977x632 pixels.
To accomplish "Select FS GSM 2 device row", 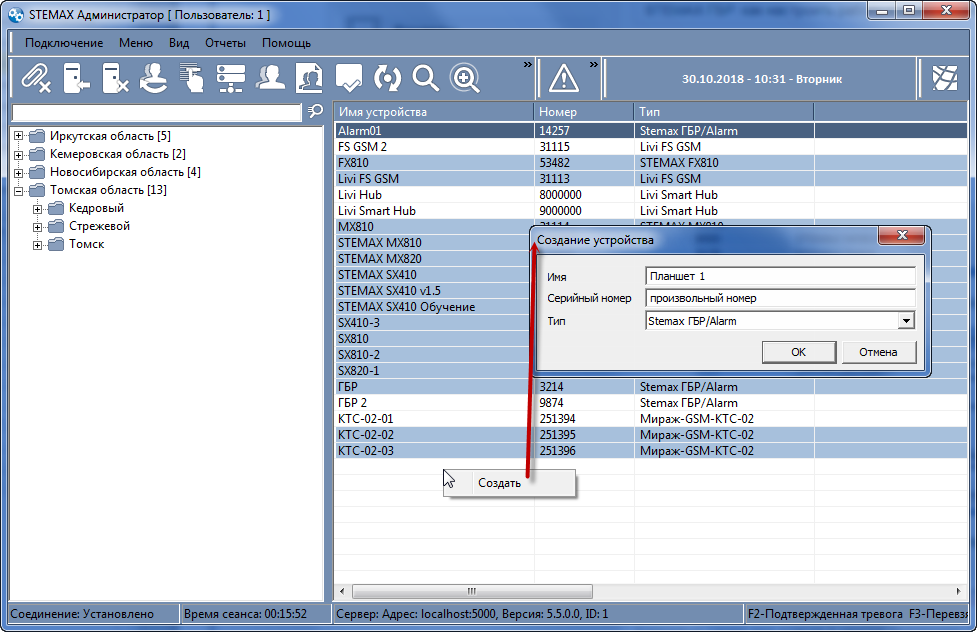I will 651,147.
